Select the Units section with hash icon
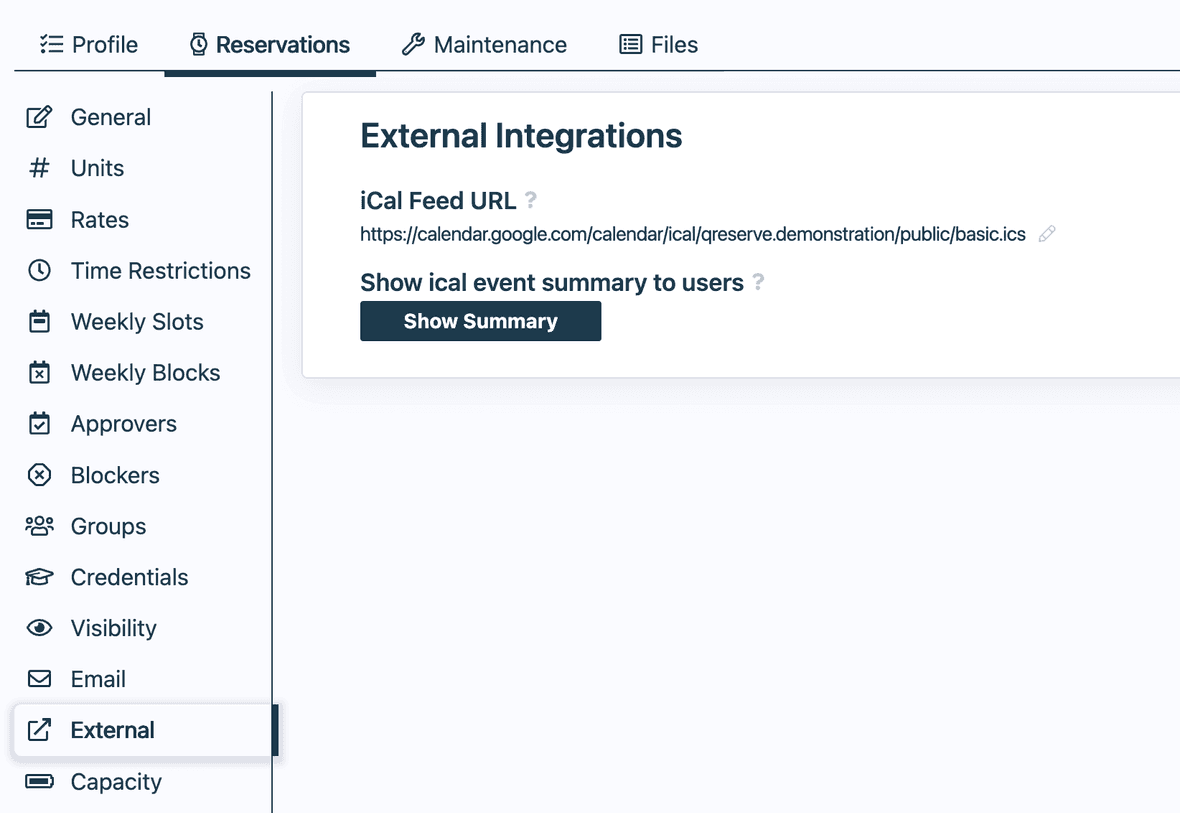The height and width of the screenshot is (813, 1180). 39,168
